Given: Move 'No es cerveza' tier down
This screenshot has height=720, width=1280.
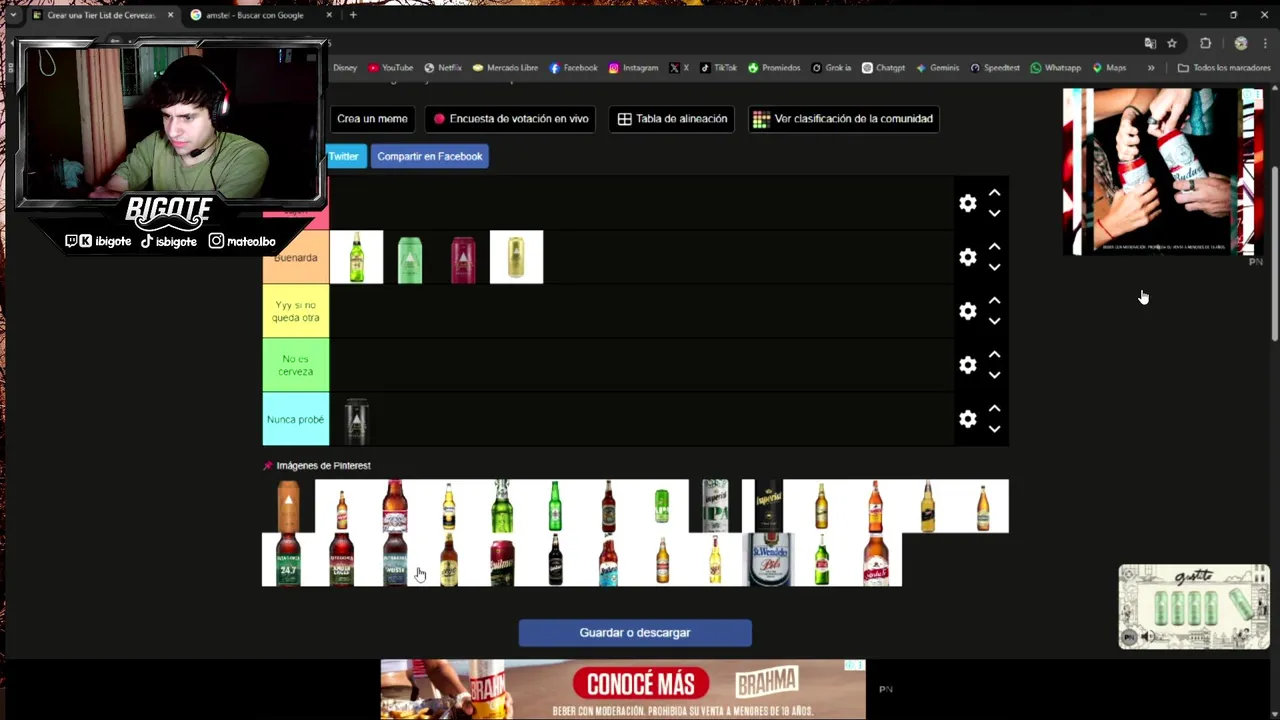Looking at the screenshot, I should click(994, 375).
